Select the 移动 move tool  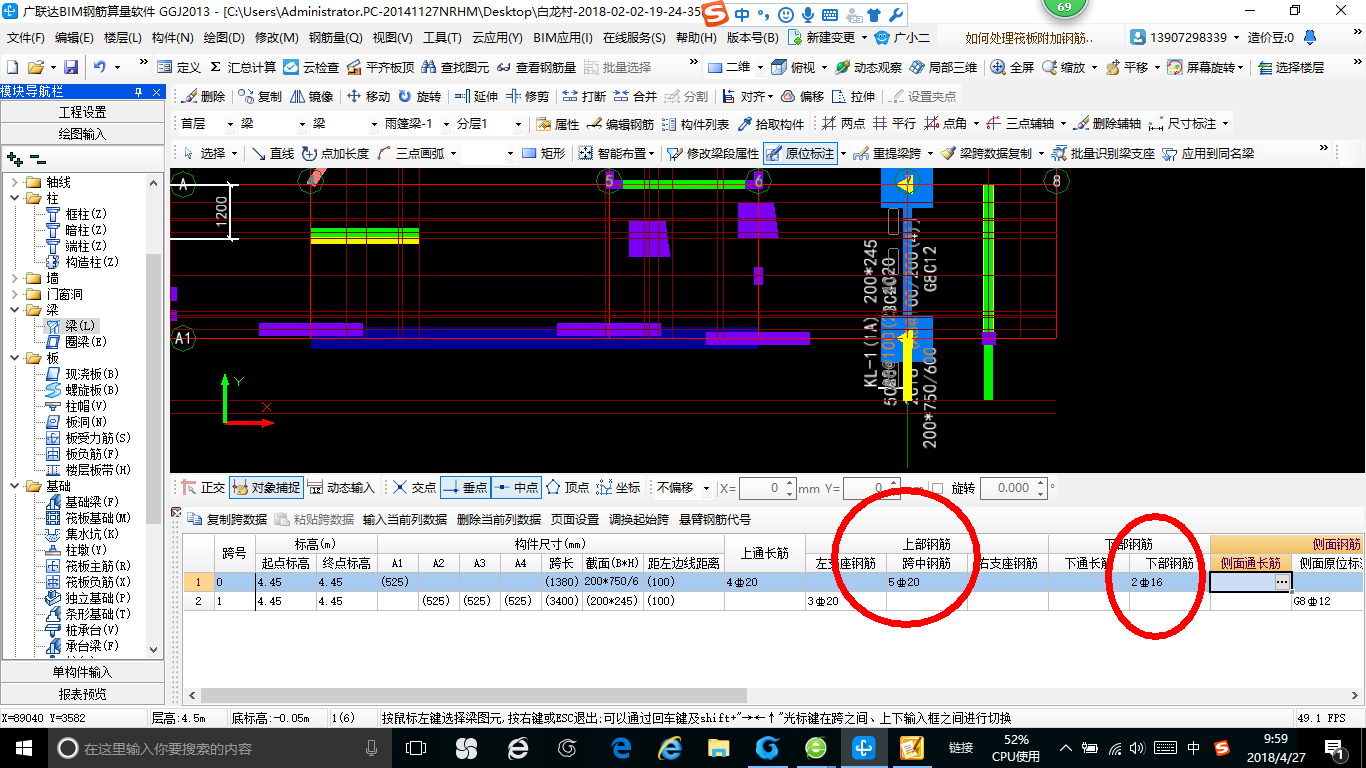[x=368, y=96]
